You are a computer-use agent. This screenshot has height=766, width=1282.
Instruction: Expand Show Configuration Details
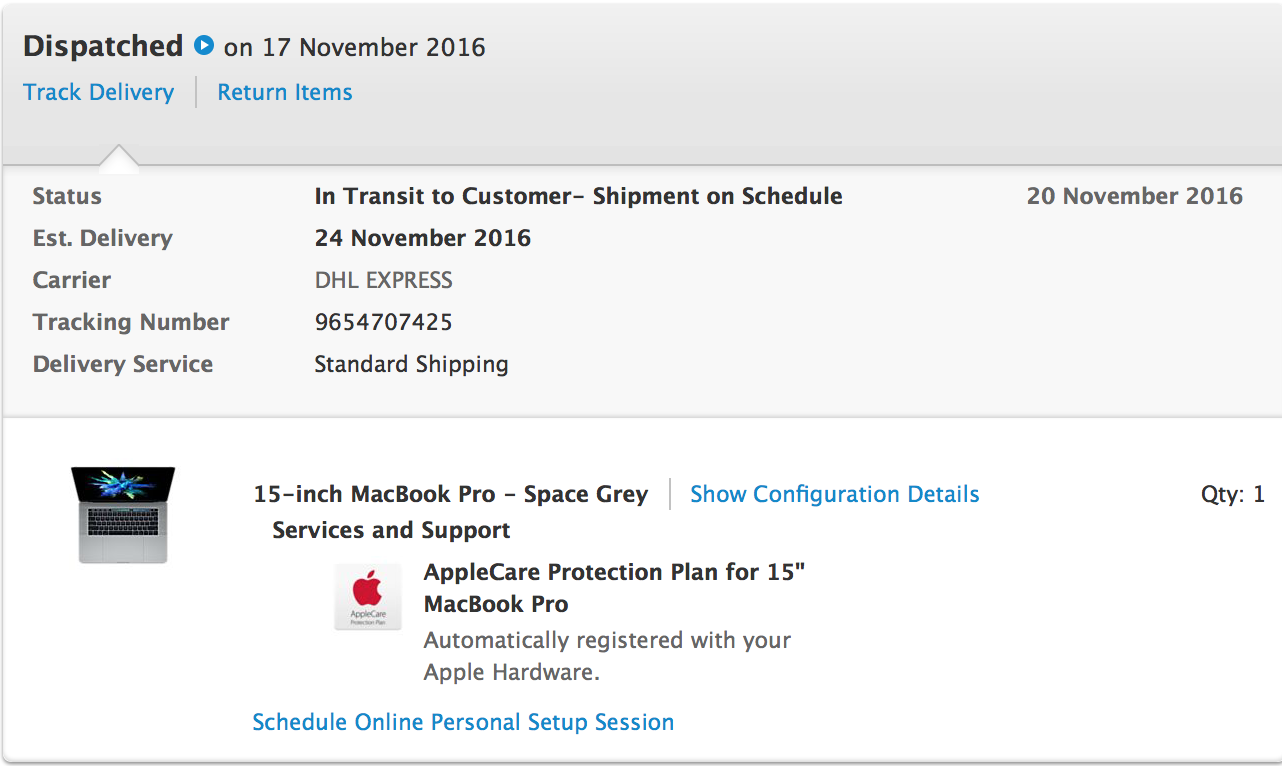tap(834, 494)
